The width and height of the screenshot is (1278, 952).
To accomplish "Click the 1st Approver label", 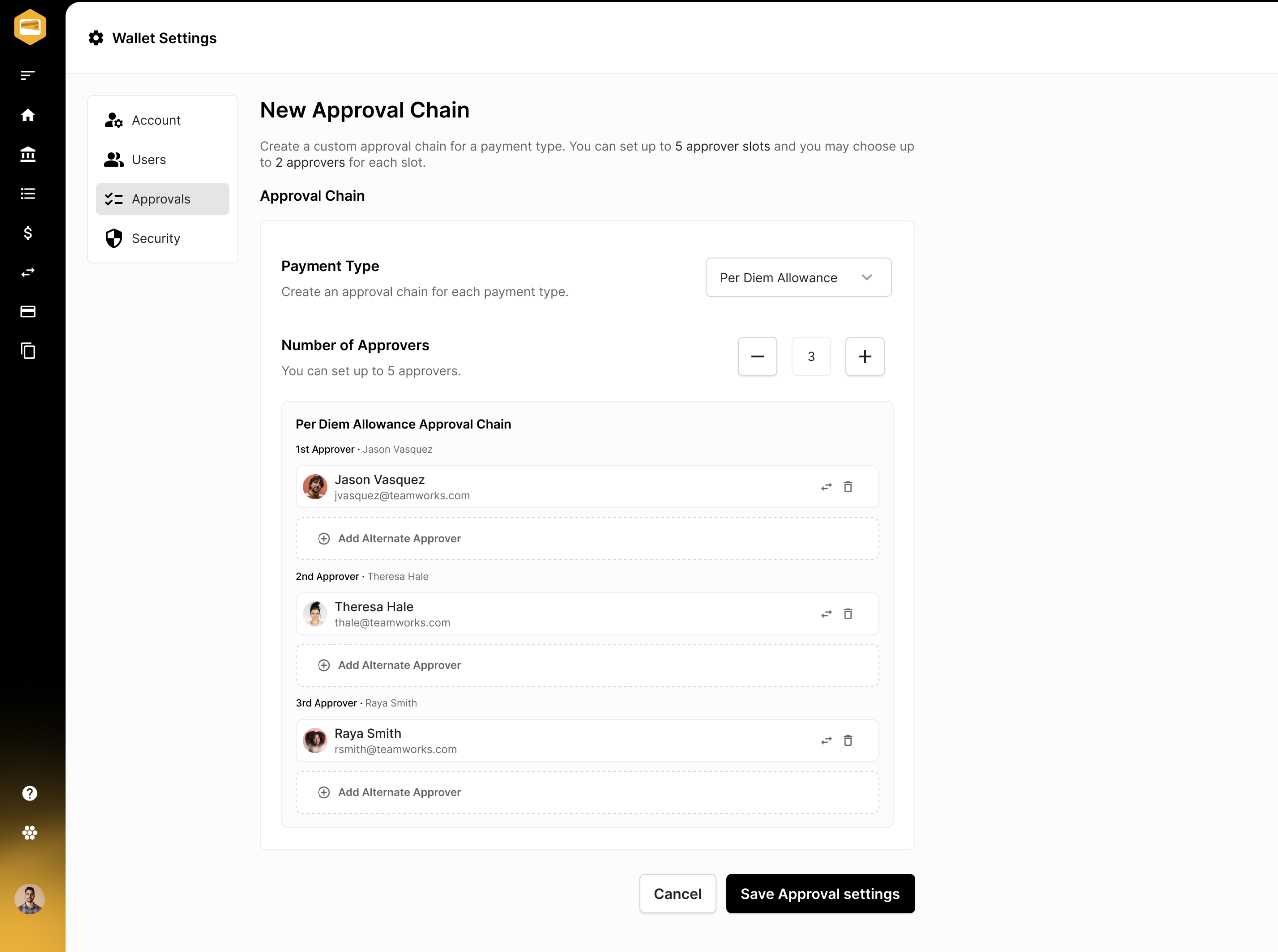I will [x=325, y=449].
